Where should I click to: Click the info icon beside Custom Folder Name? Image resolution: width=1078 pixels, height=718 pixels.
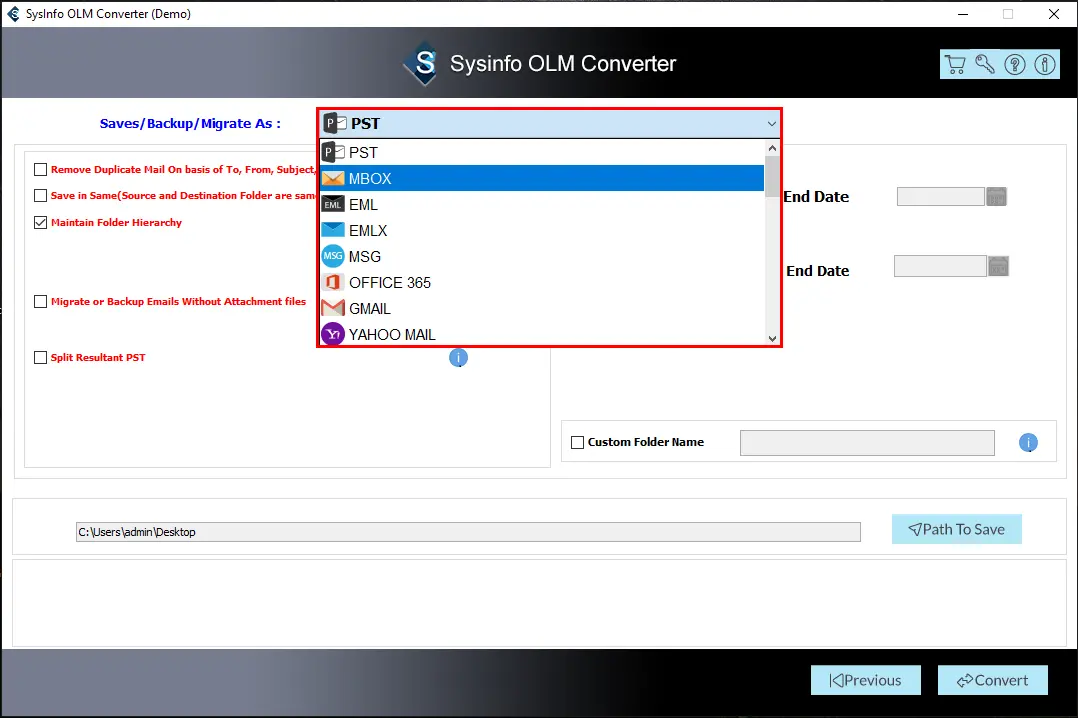point(1028,443)
